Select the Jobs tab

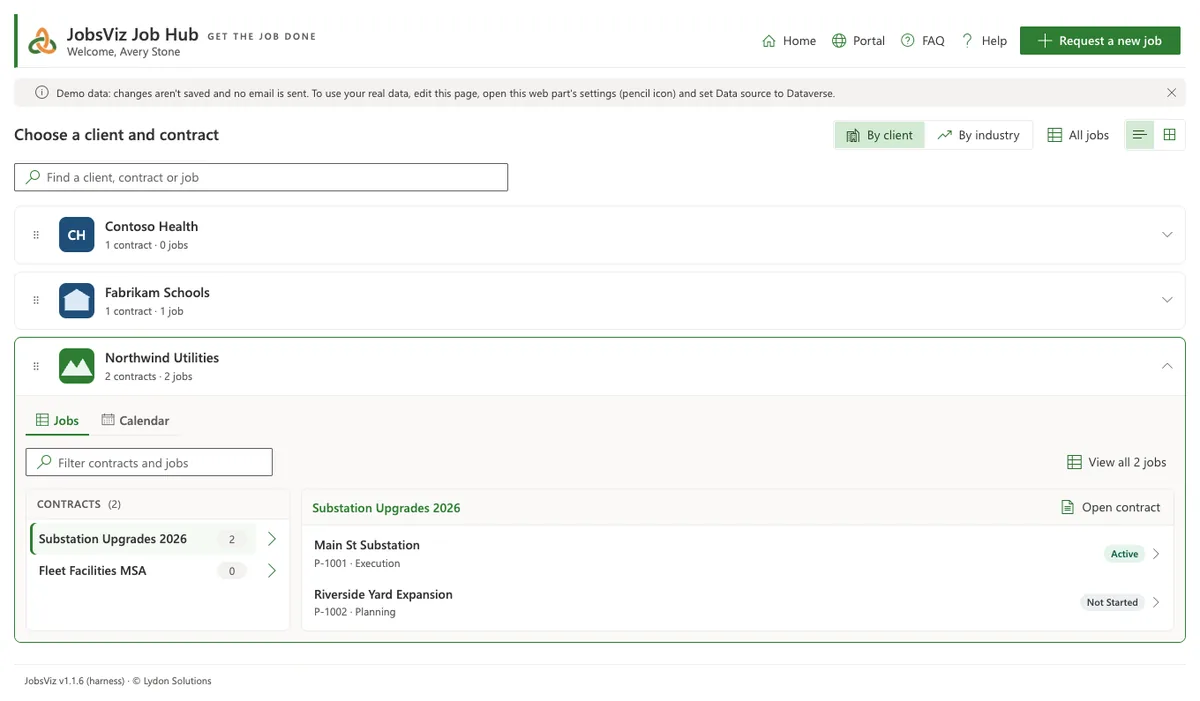(57, 421)
